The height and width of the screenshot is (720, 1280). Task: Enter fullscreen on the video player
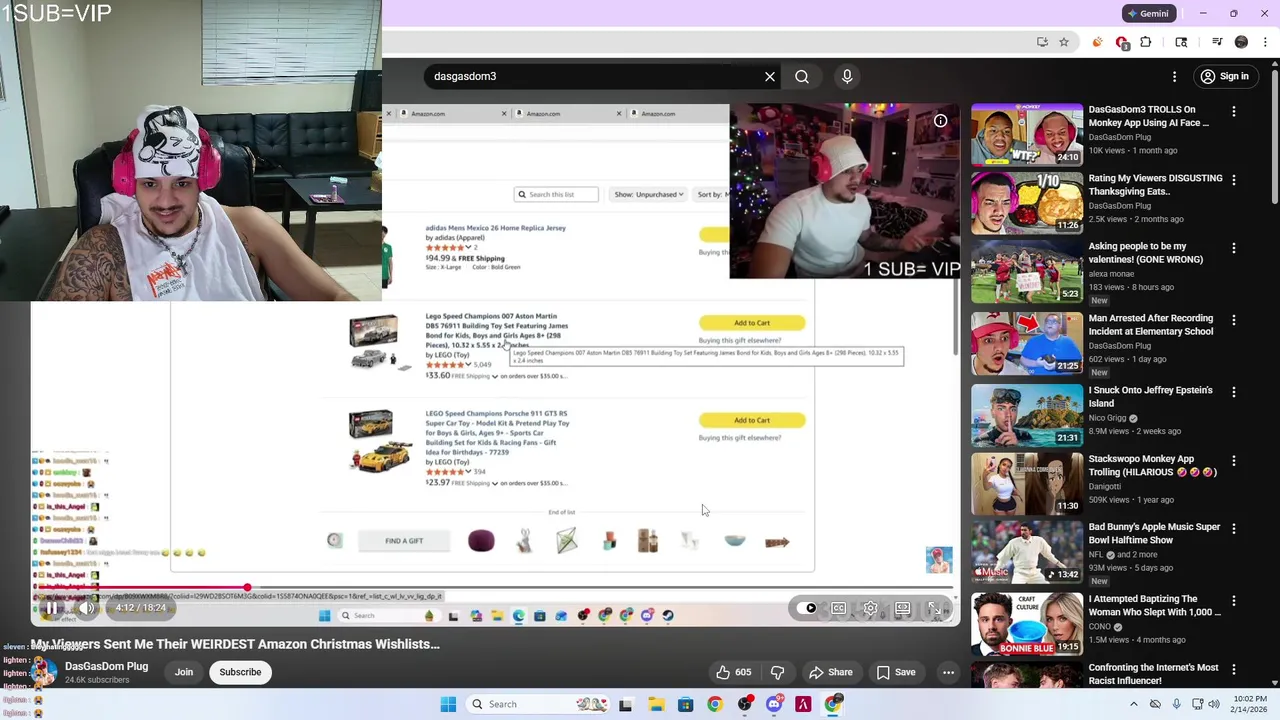(934, 608)
